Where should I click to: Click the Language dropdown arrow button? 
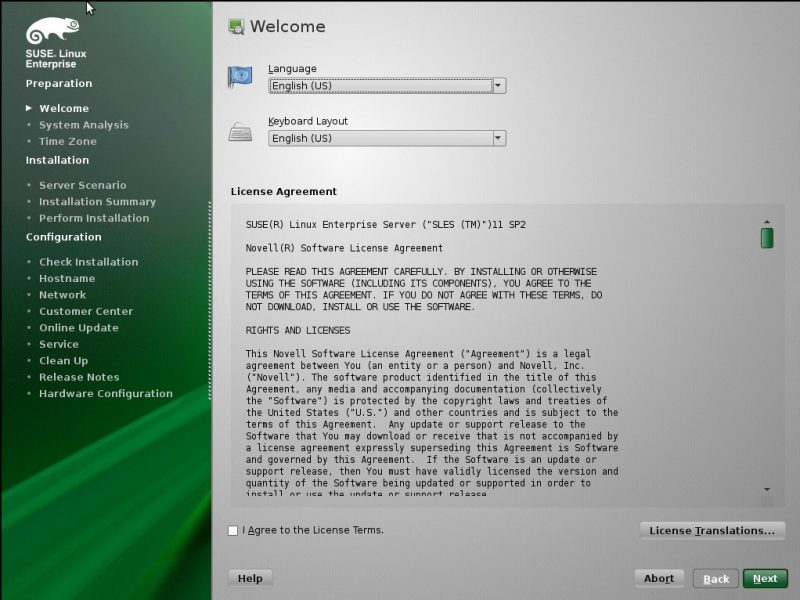coord(498,86)
